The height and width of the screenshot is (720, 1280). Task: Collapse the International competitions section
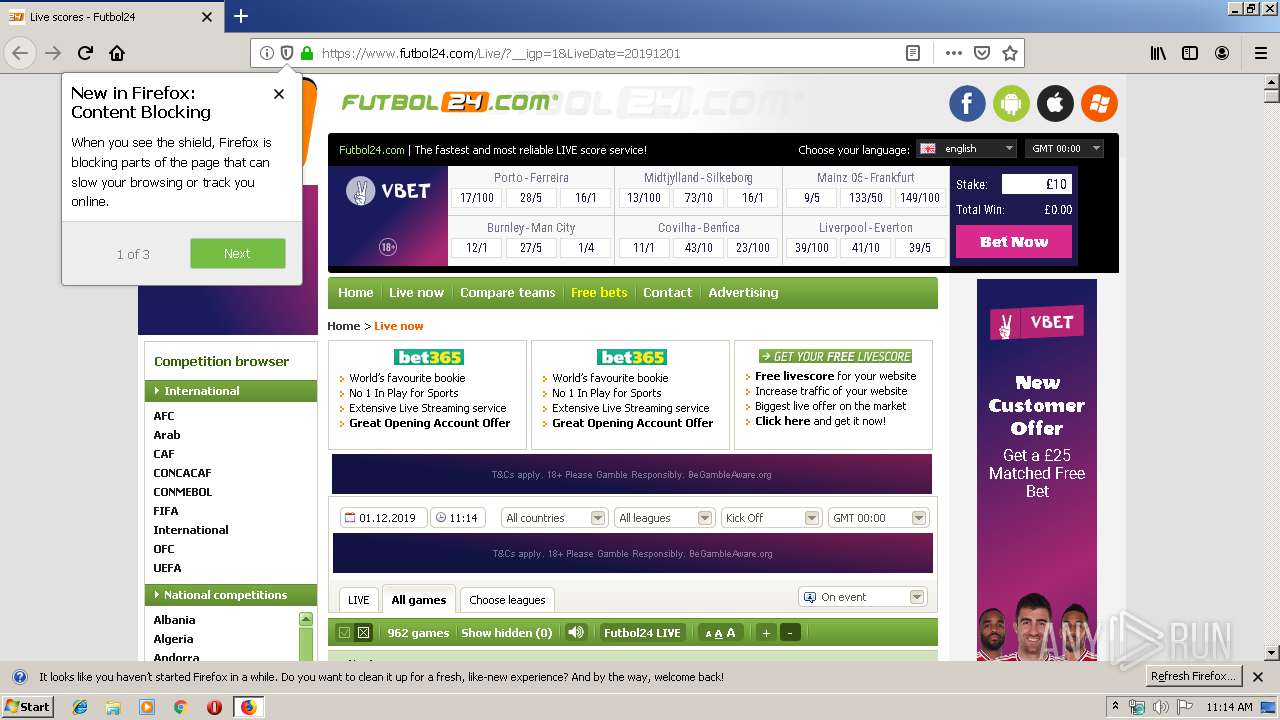(x=231, y=391)
